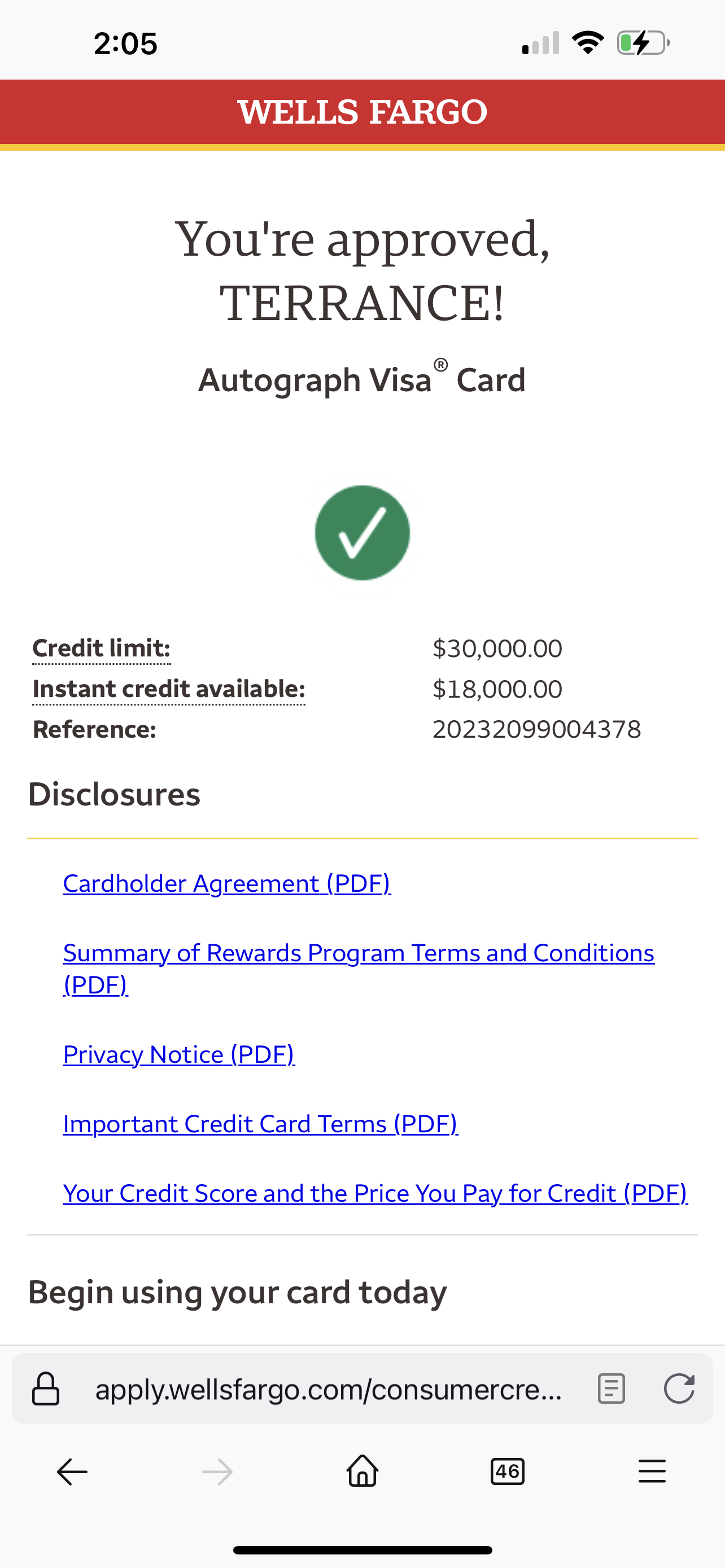The image size is (725, 1568).
Task: Tap the Credit limit dotted-underline label
Action: pyautogui.click(x=101, y=649)
